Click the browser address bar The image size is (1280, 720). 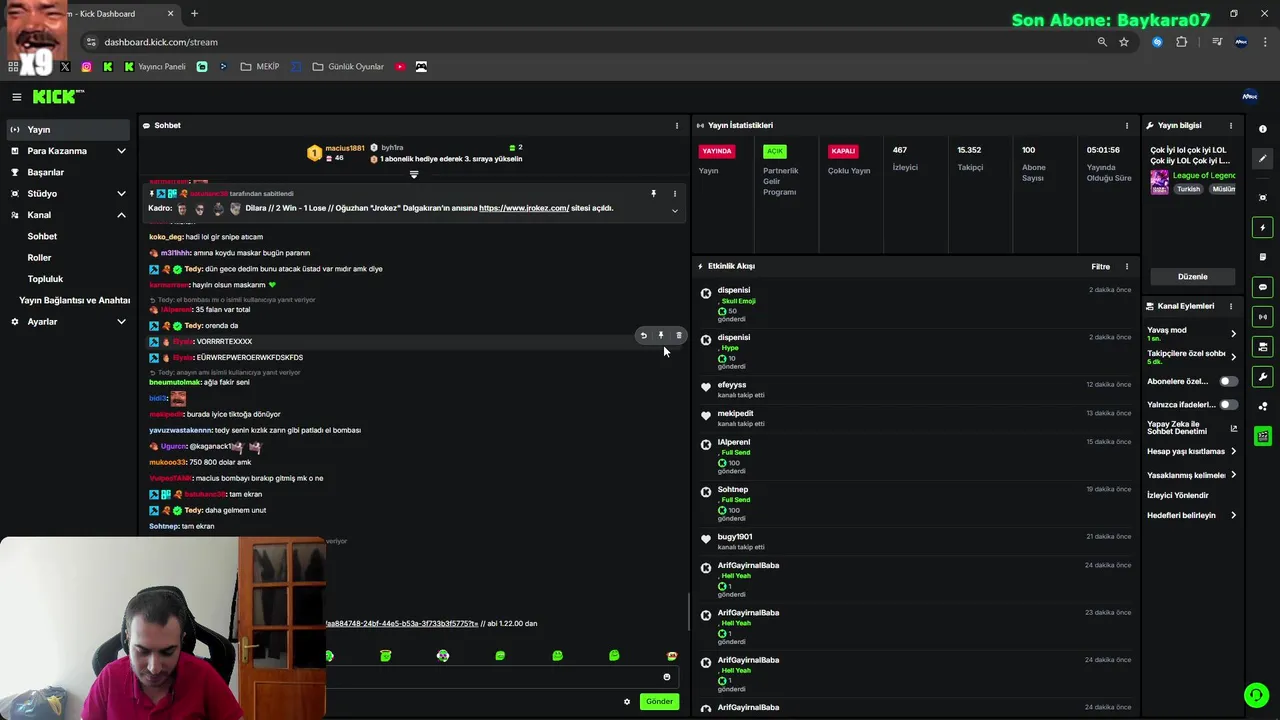coord(590,42)
